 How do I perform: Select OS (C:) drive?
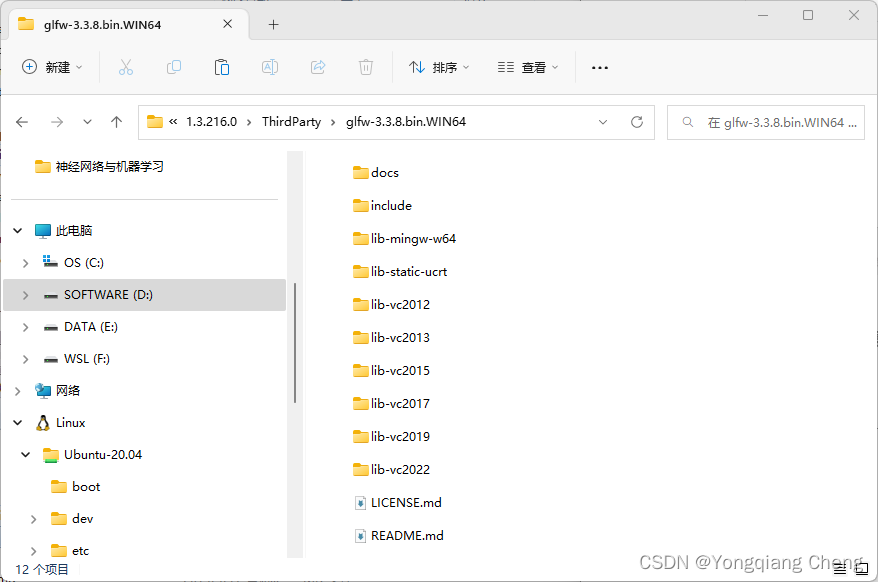click(73, 263)
